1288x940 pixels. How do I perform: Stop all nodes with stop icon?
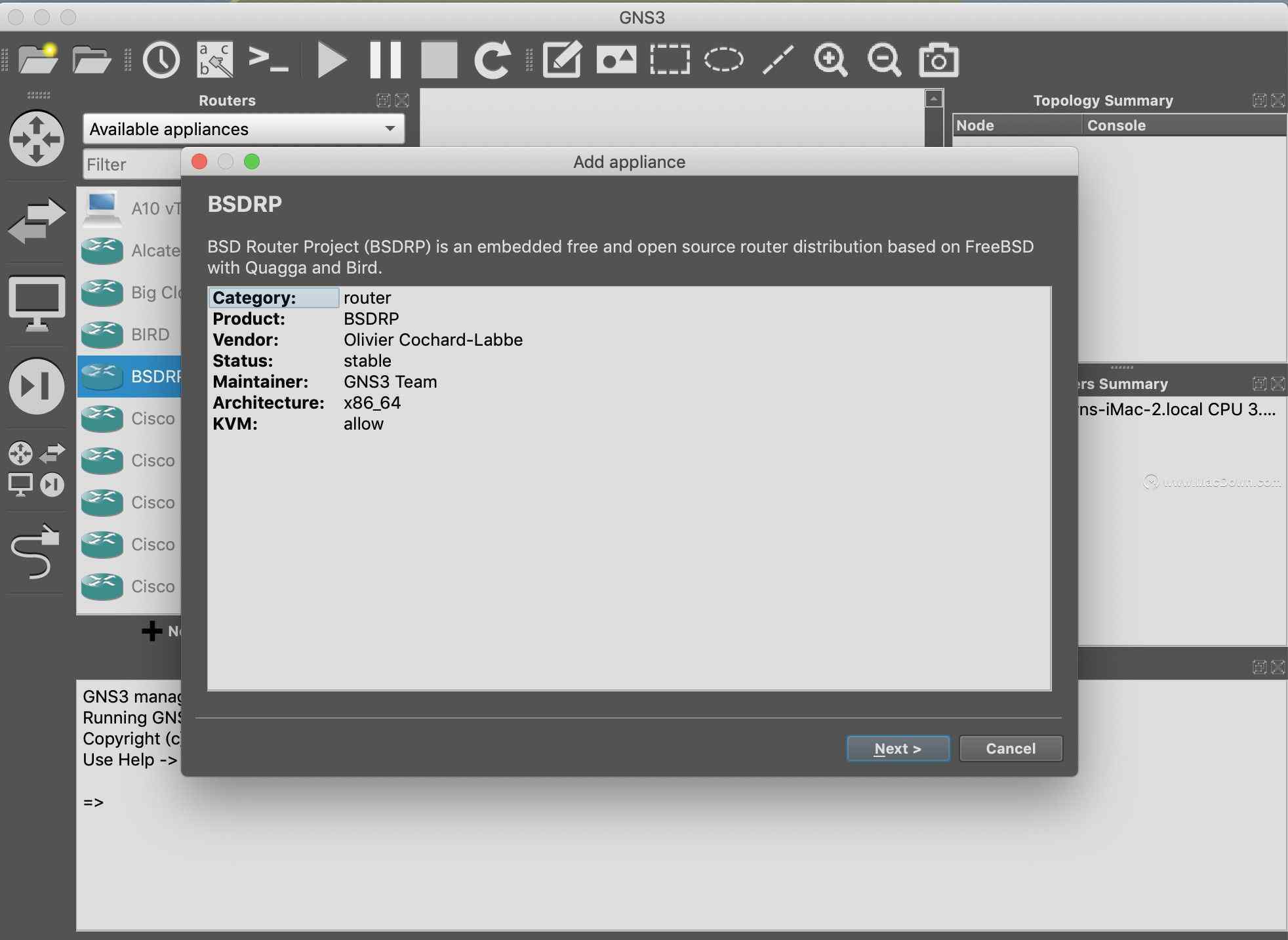[x=439, y=60]
